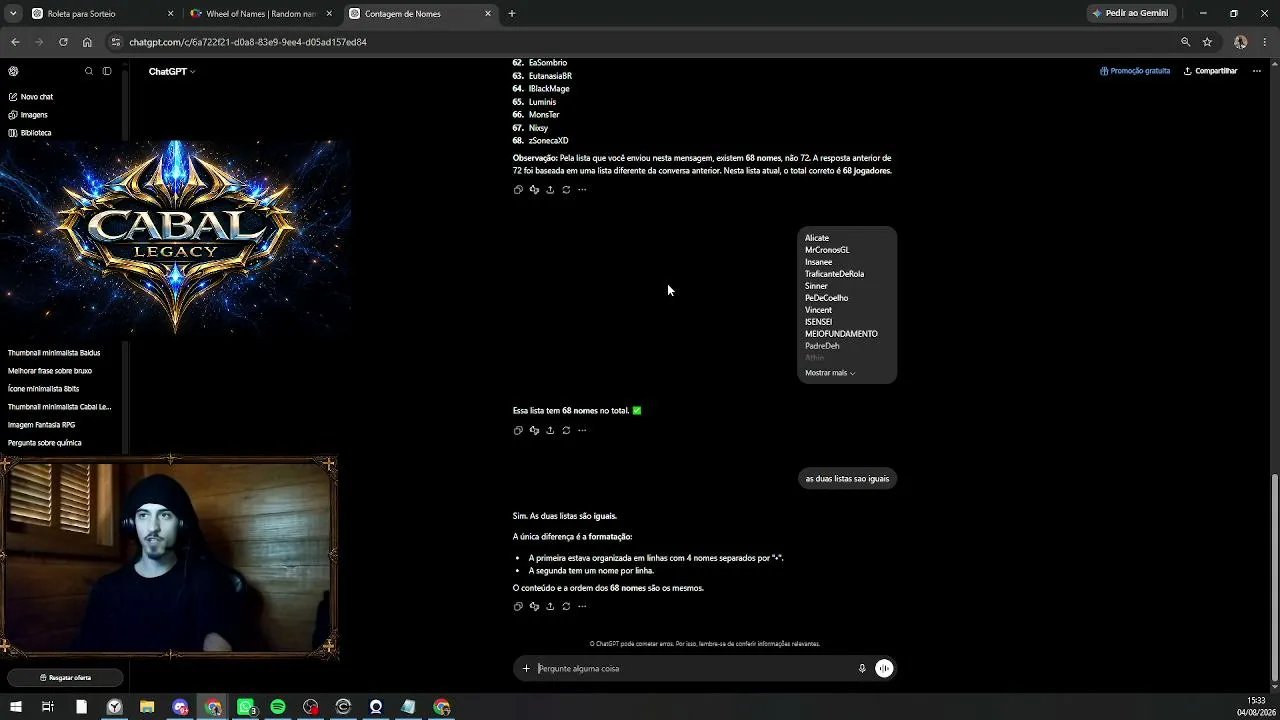The width and height of the screenshot is (1280, 720).
Task: Open chat 'Melhorar frase sobre bruxo'
Action: (50, 371)
